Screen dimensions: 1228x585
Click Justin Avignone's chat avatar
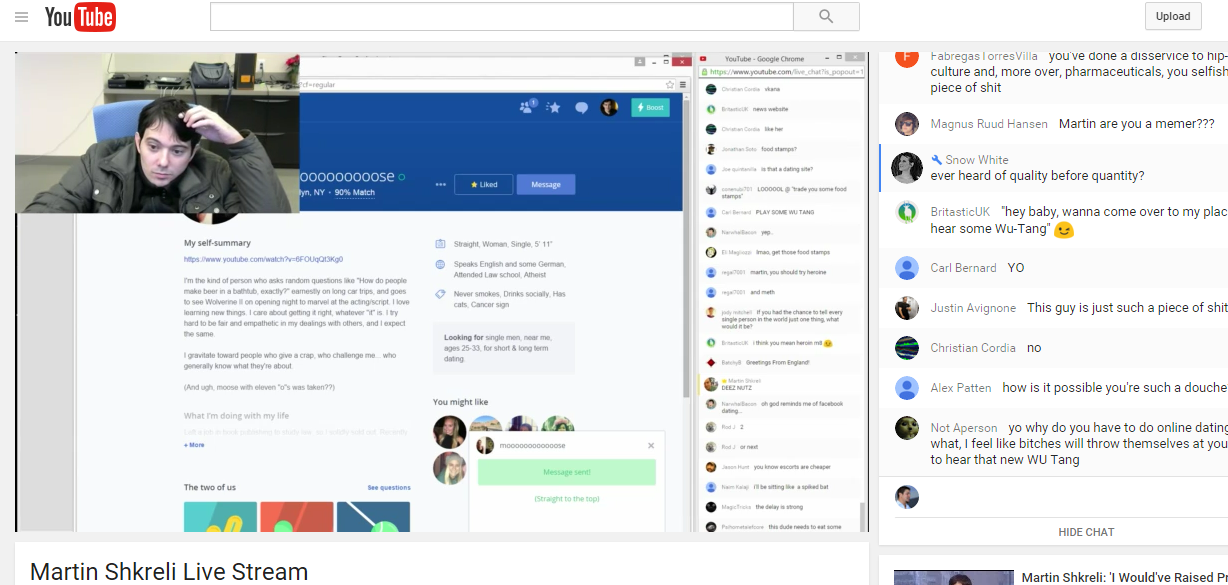907,308
